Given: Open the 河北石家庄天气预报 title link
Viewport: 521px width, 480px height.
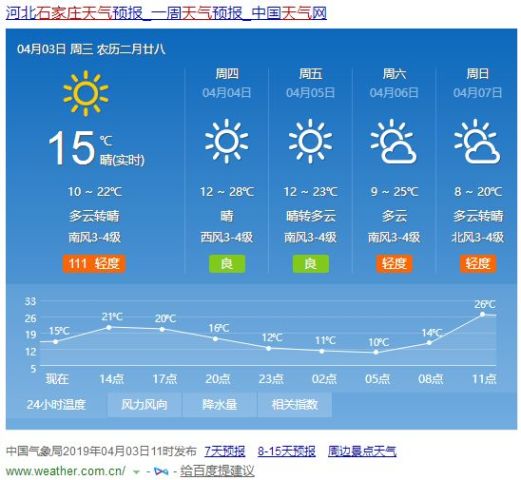Looking at the screenshot, I should (166, 13).
